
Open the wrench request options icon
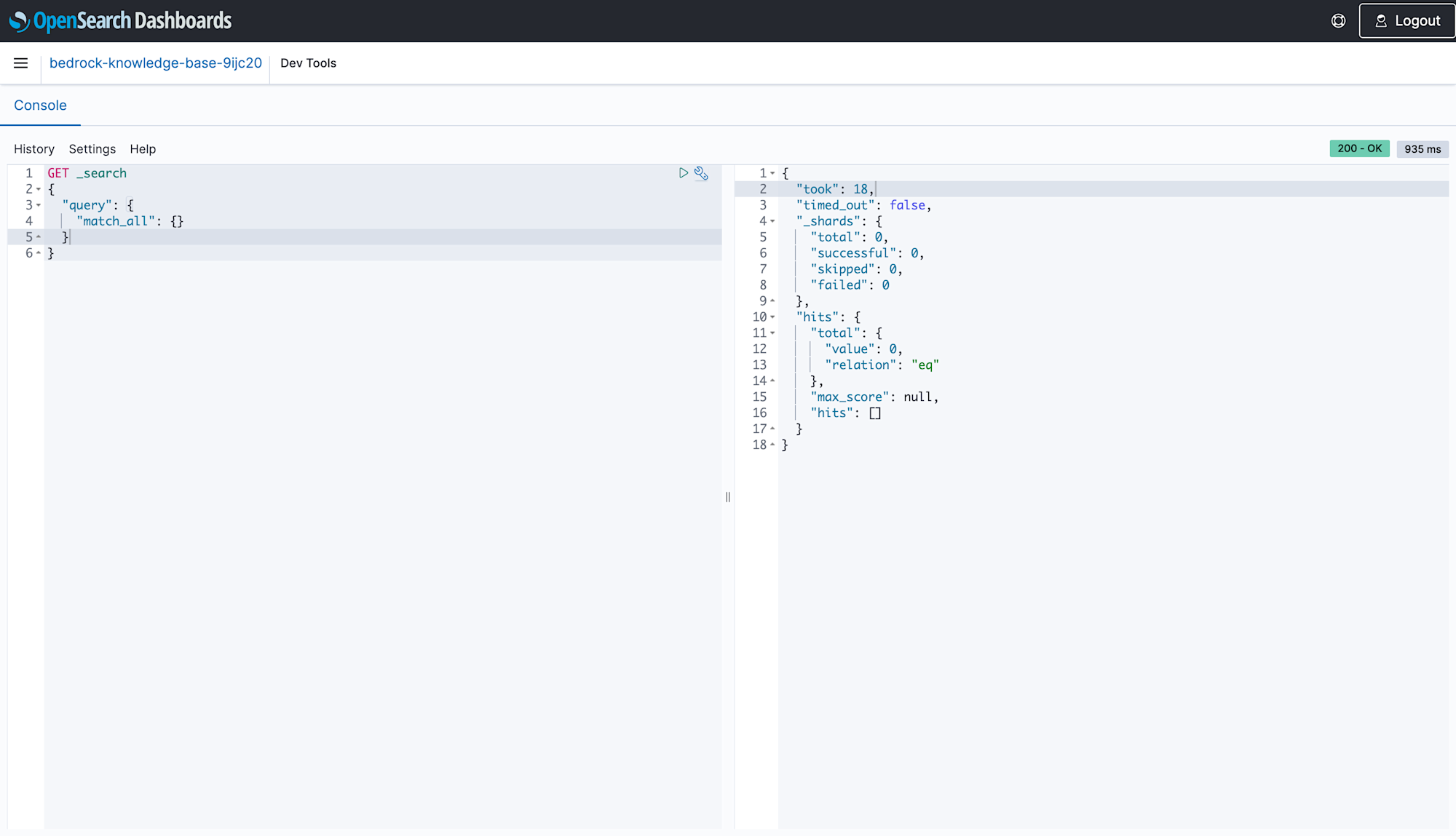coord(701,173)
